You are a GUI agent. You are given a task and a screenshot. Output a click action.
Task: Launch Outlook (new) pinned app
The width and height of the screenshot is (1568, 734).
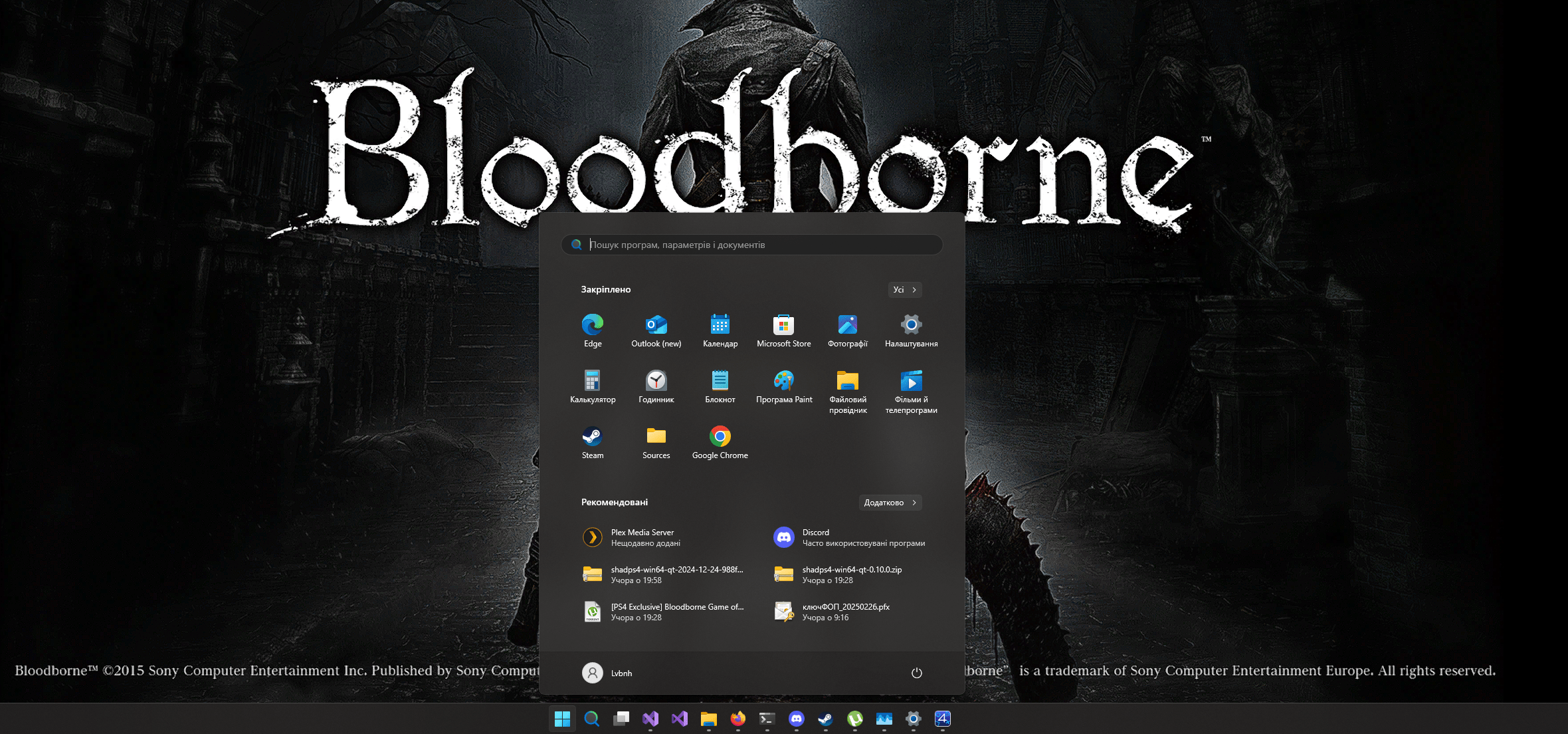(x=656, y=331)
